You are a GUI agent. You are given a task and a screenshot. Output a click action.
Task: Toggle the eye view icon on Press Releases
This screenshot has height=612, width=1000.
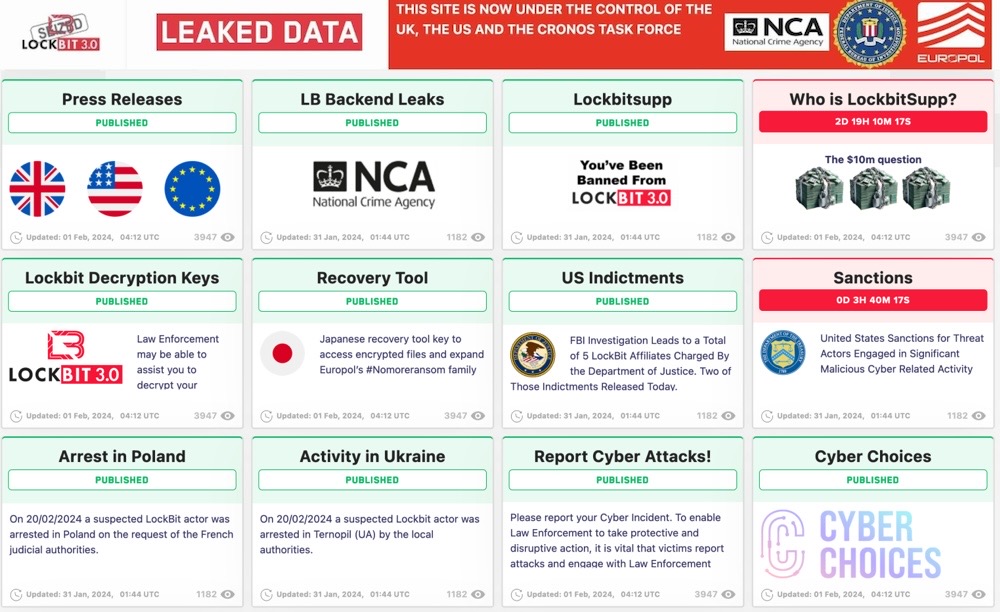point(230,238)
